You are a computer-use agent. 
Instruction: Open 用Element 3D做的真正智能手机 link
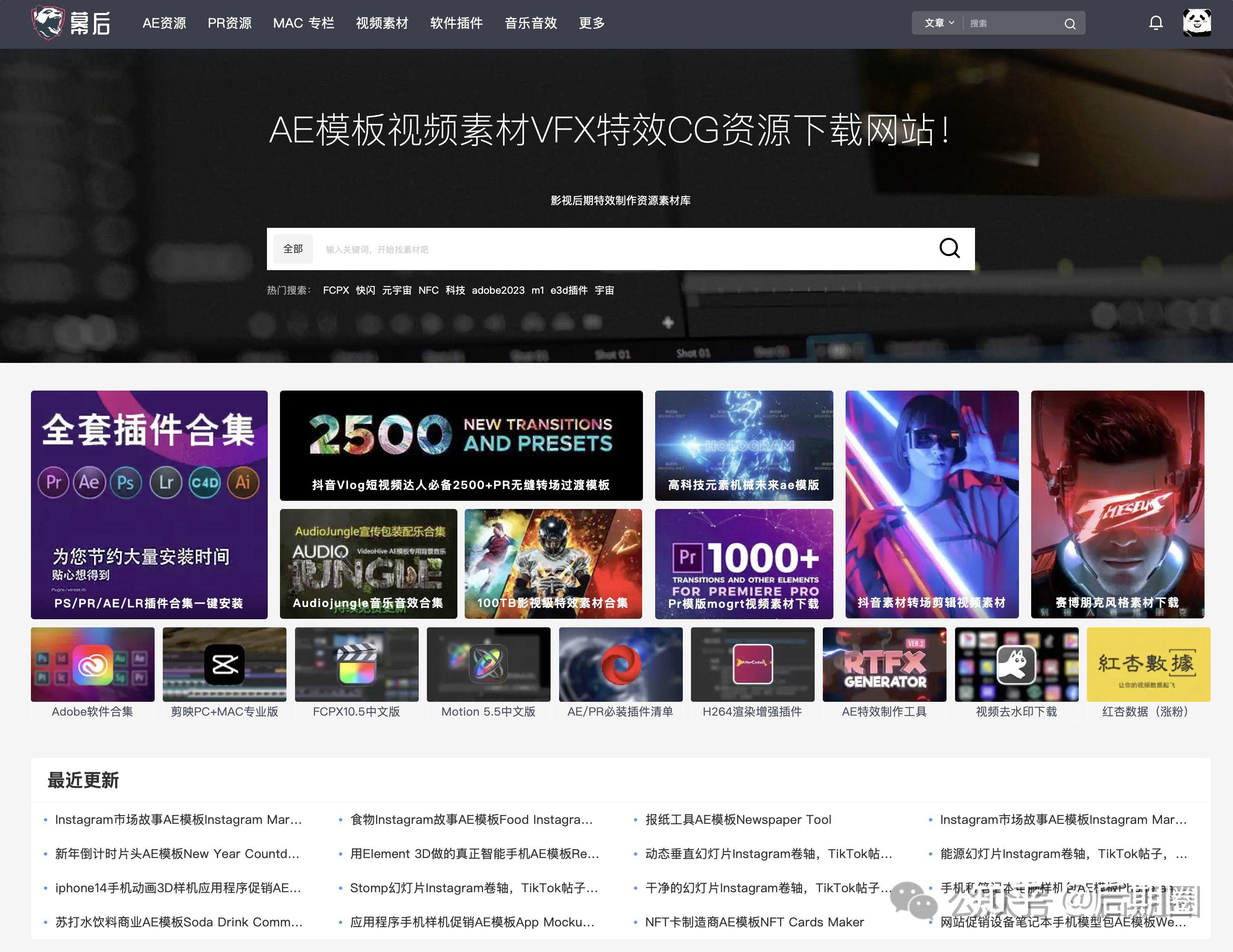click(x=475, y=854)
